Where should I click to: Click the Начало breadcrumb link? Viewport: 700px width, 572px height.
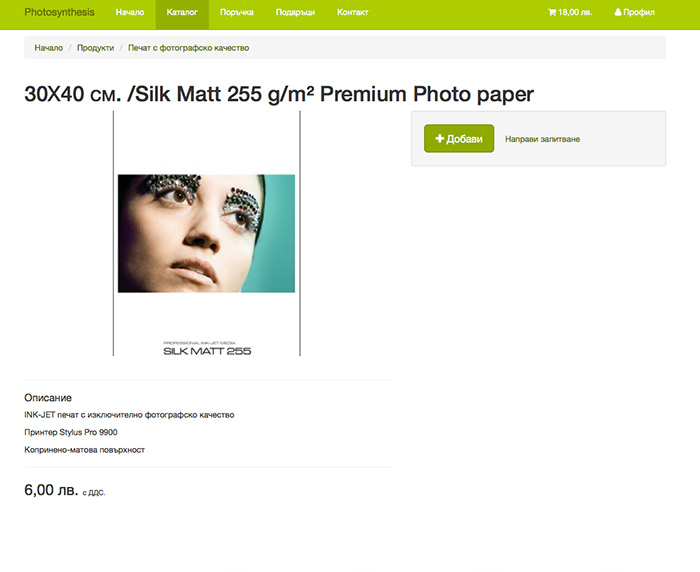pos(49,48)
